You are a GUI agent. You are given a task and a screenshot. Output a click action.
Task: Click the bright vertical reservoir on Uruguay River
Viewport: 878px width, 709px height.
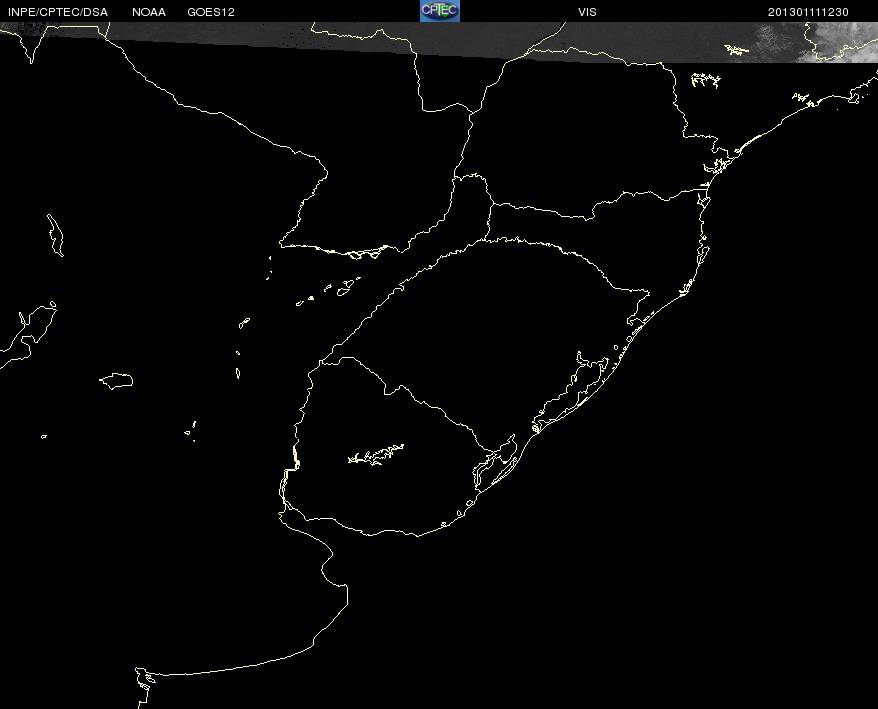point(294,461)
